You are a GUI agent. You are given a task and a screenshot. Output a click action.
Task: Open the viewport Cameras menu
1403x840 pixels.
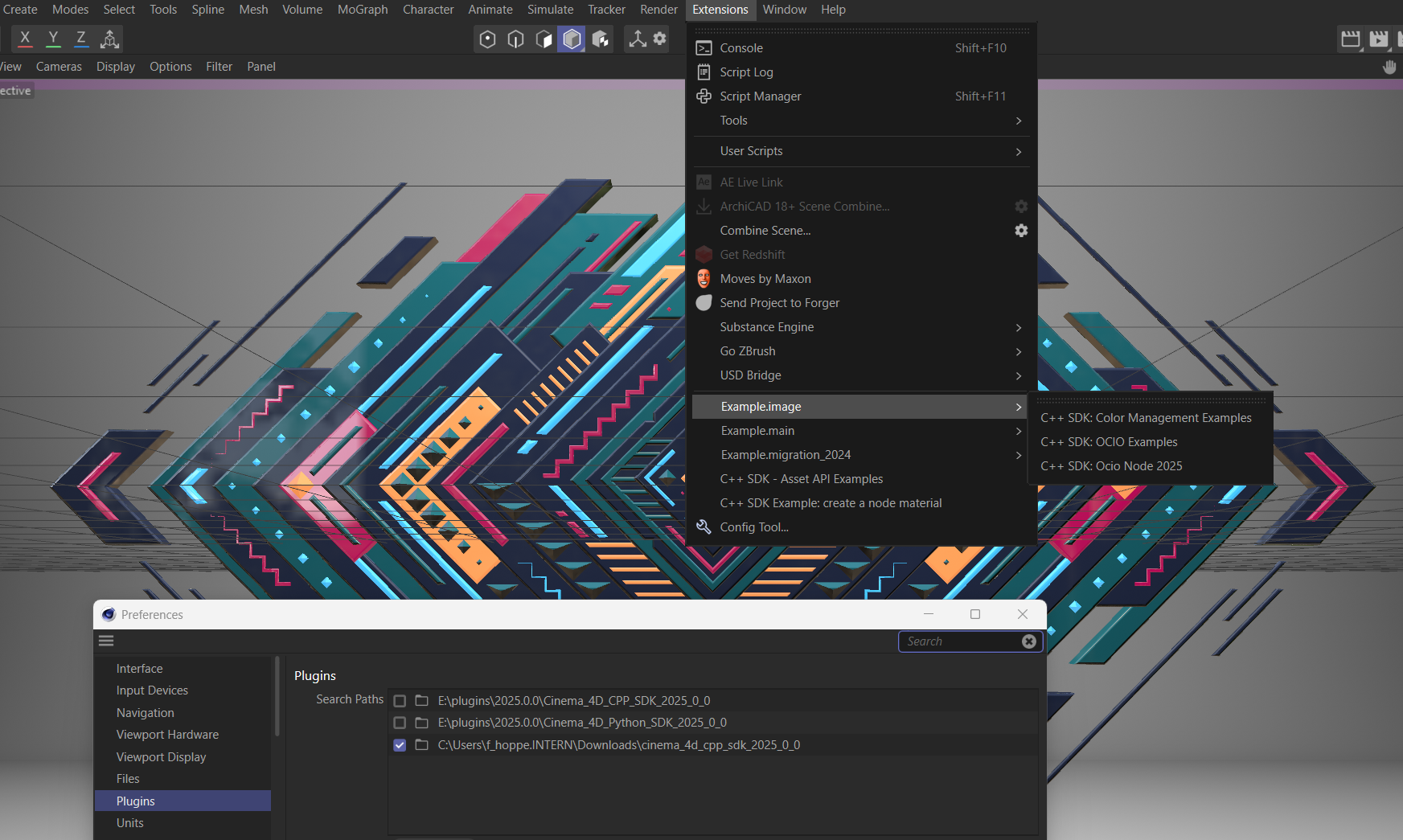pyautogui.click(x=59, y=67)
